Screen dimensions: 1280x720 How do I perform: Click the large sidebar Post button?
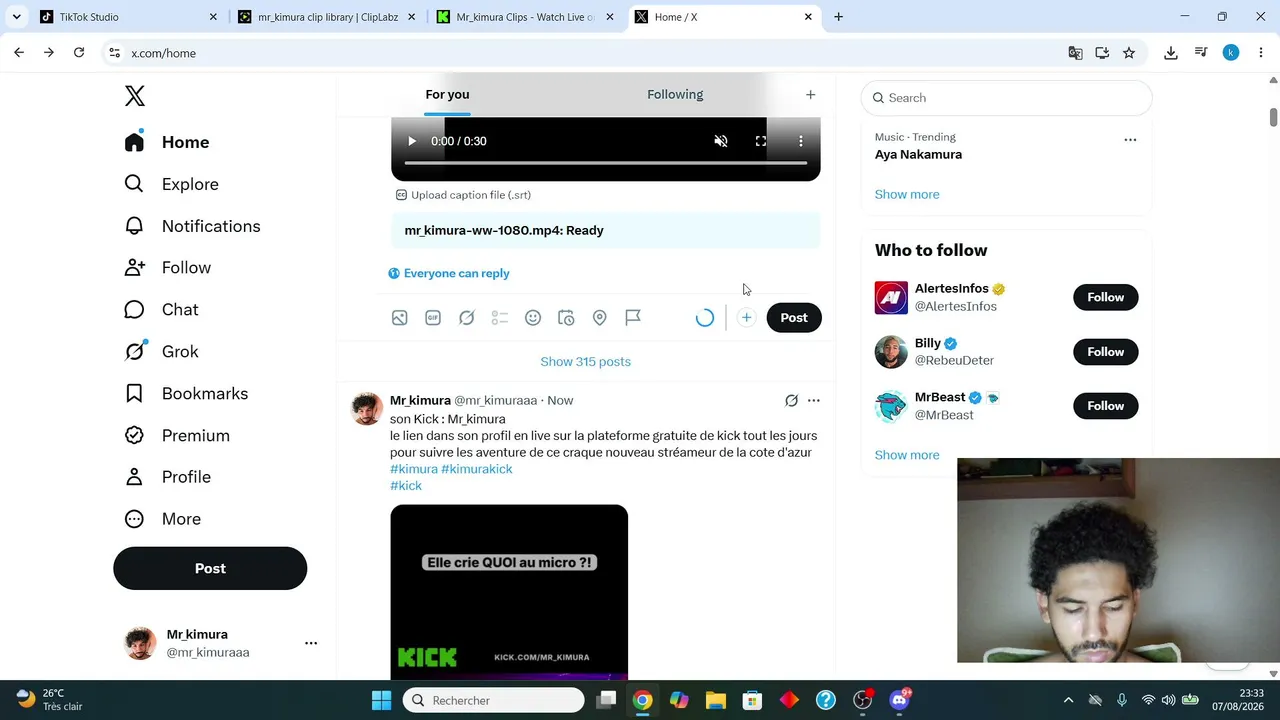(x=210, y=568)
